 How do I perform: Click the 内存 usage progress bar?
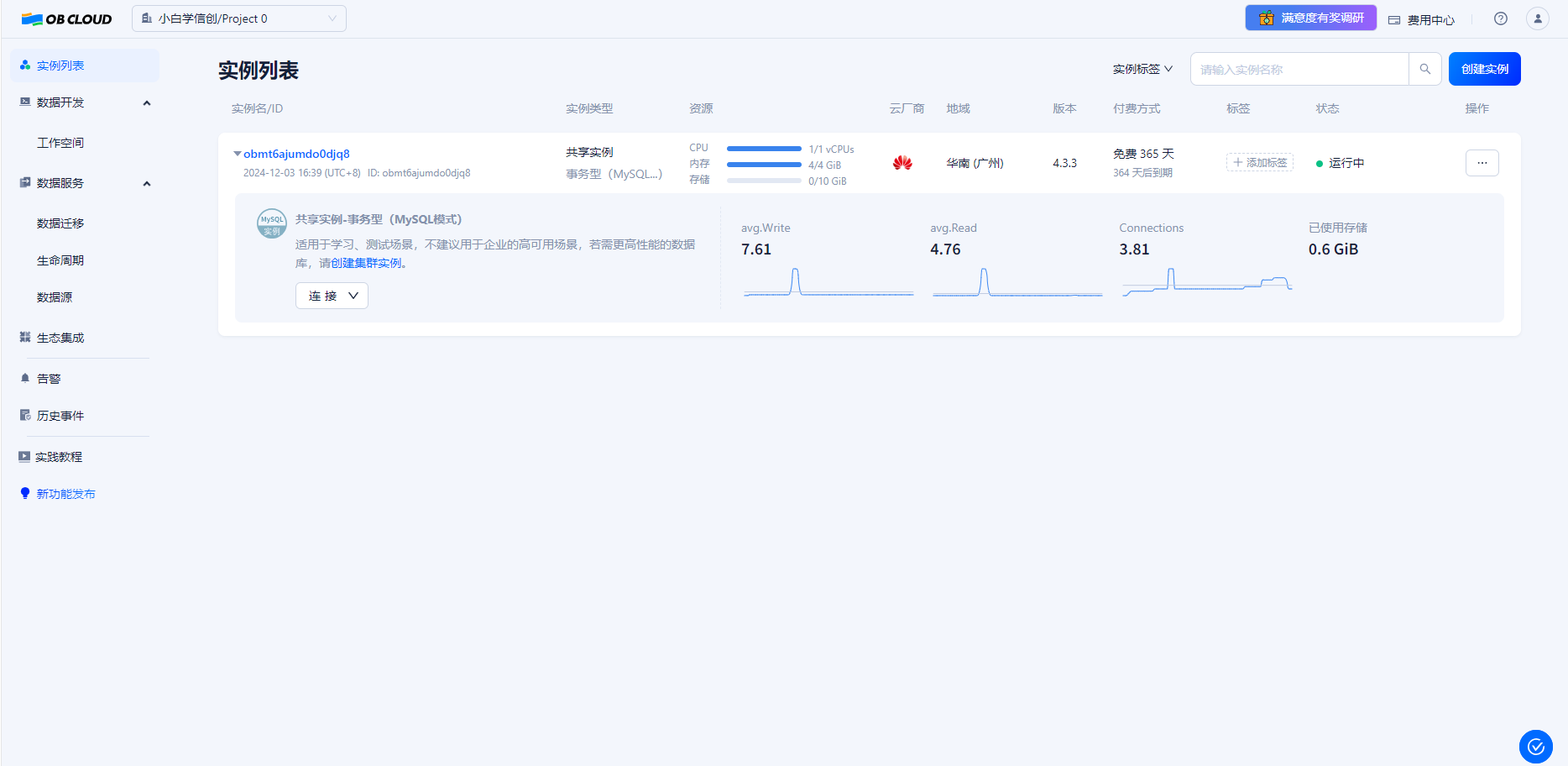[764, 165]
